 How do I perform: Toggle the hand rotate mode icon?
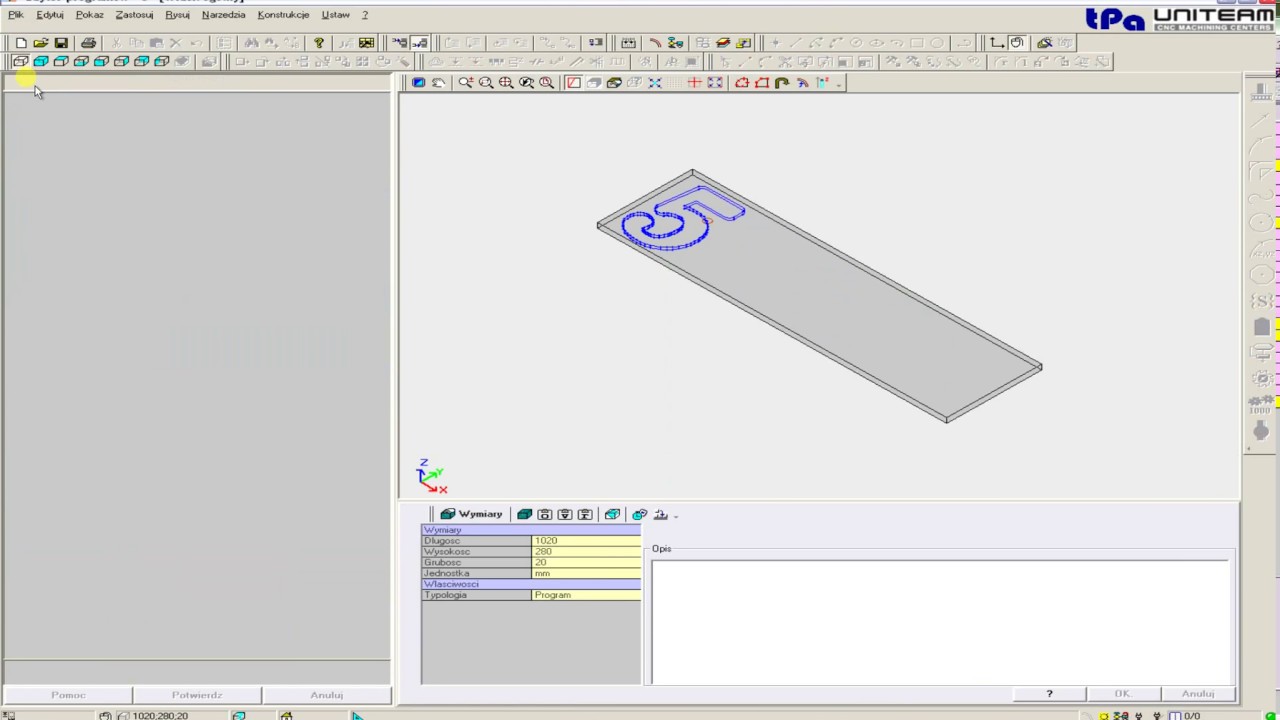pos(1017,43)
